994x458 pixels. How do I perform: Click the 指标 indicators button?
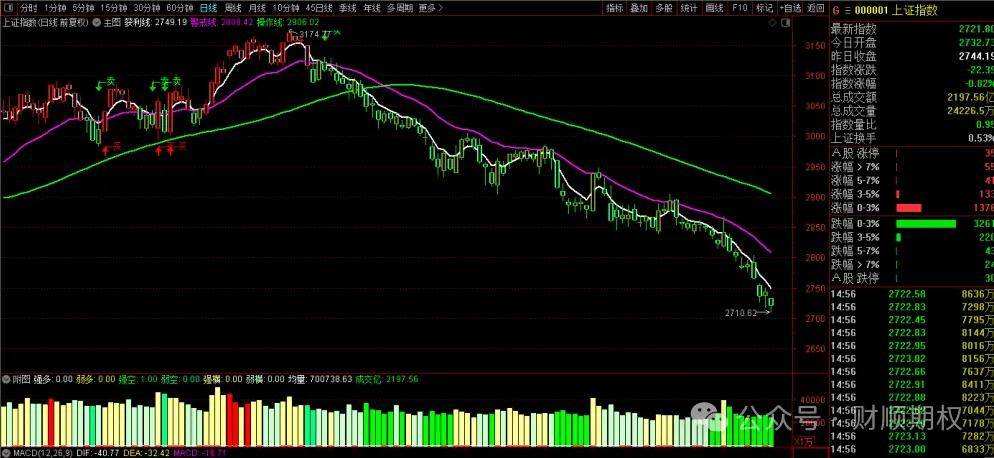[614, 8]
